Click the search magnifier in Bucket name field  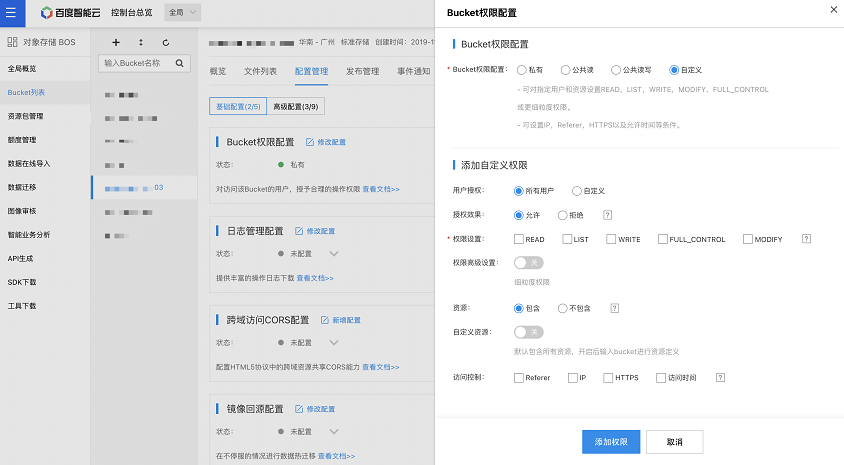tap(180, 63)
